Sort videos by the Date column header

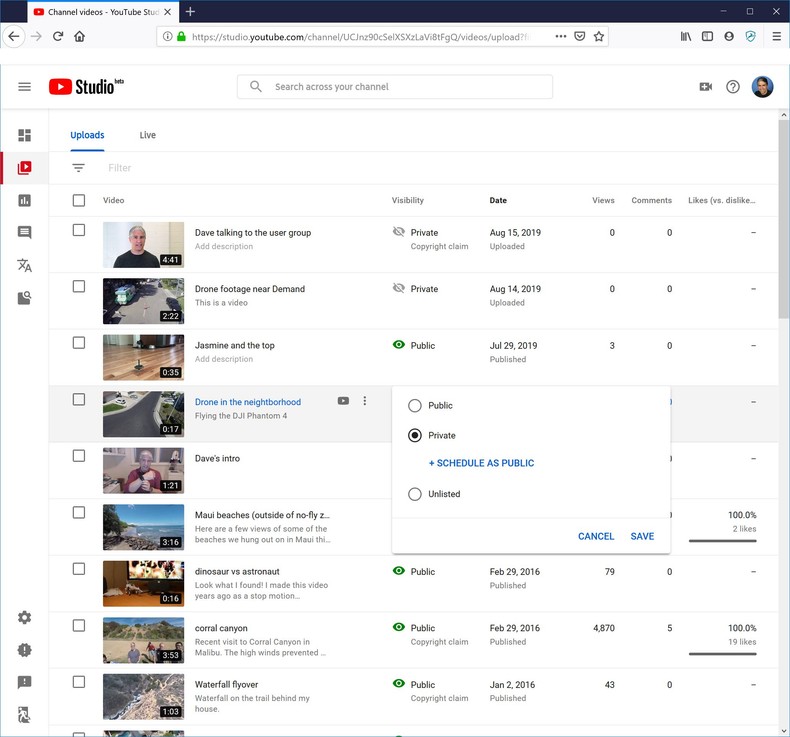click(x=498, y=200)
